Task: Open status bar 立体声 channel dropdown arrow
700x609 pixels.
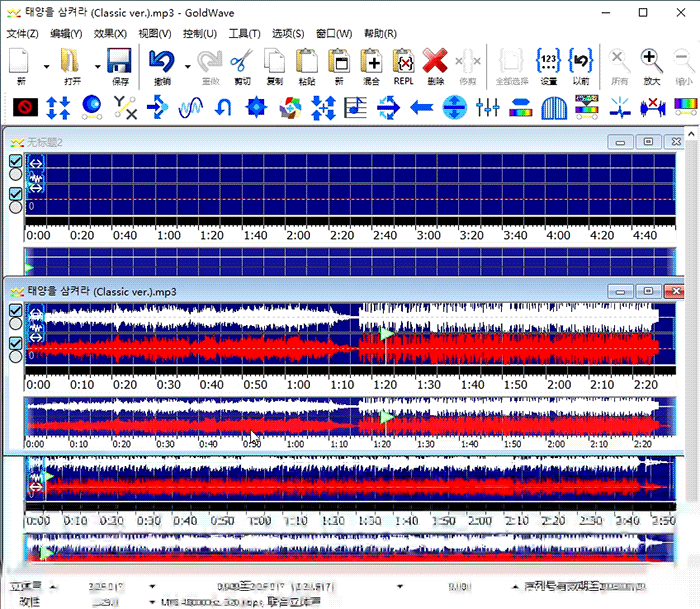Action: [53, 587]
